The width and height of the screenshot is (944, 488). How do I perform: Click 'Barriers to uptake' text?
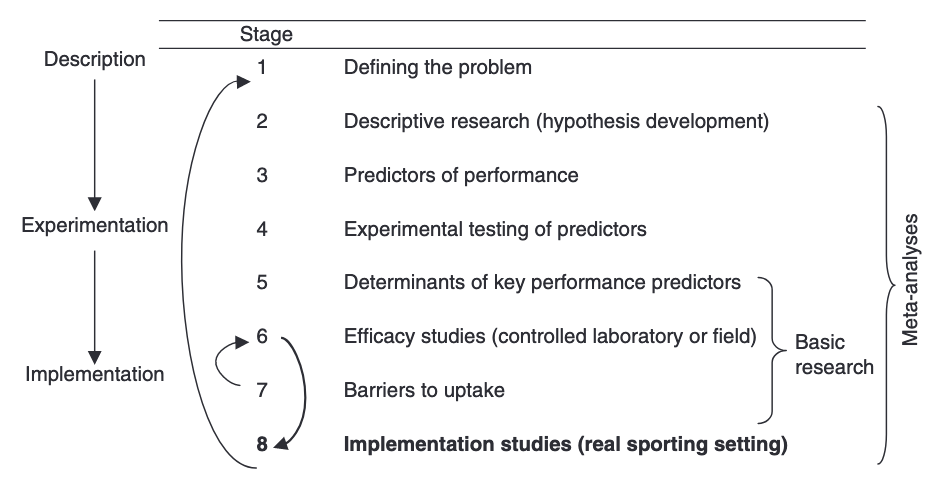(x=424, y=390)
